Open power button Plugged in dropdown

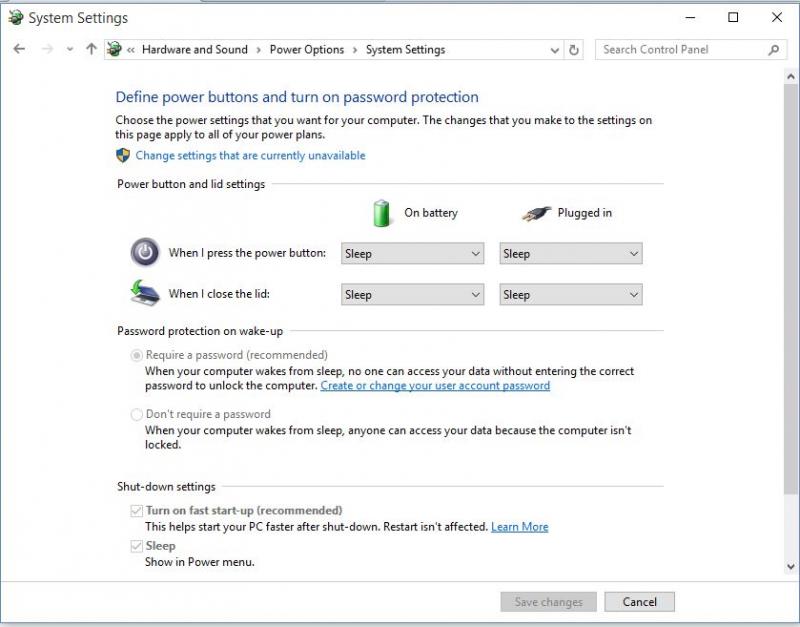coord(570,254)
